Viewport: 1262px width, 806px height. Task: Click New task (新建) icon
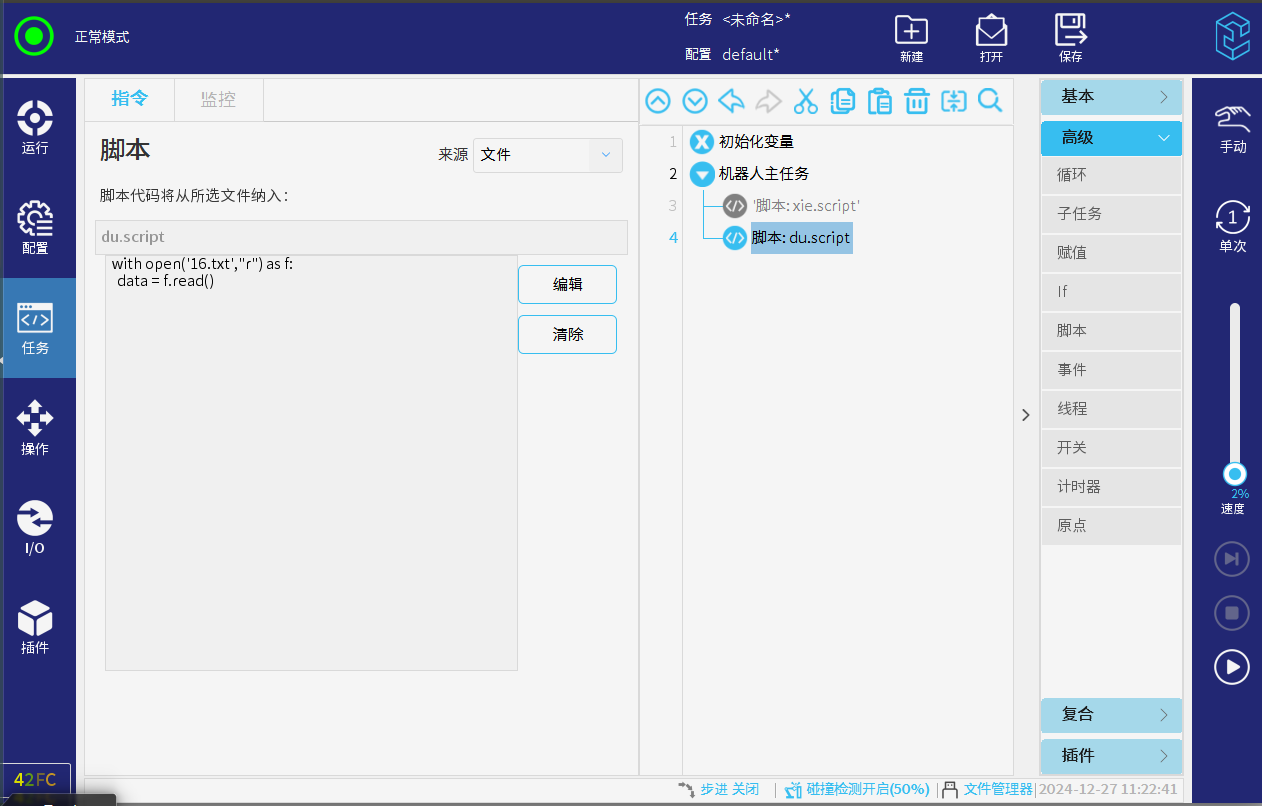point(911,38)
